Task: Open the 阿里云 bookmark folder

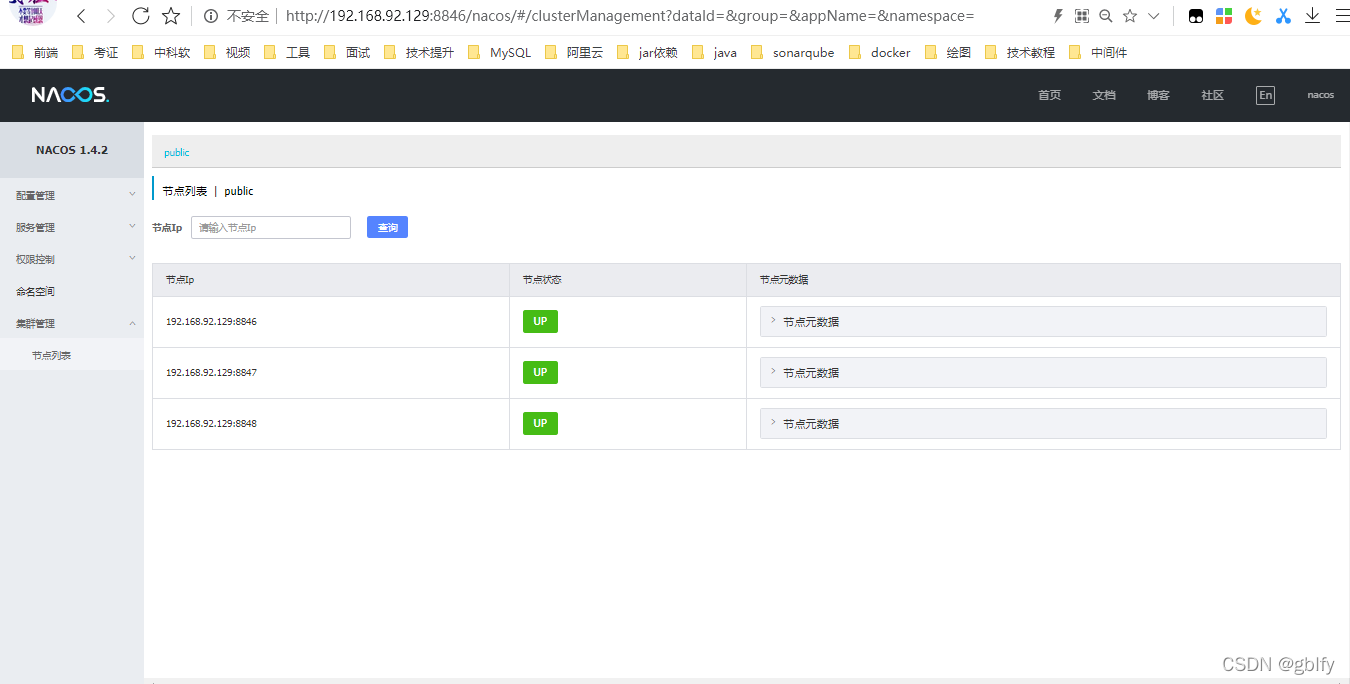Action: [x=574, y=52]
